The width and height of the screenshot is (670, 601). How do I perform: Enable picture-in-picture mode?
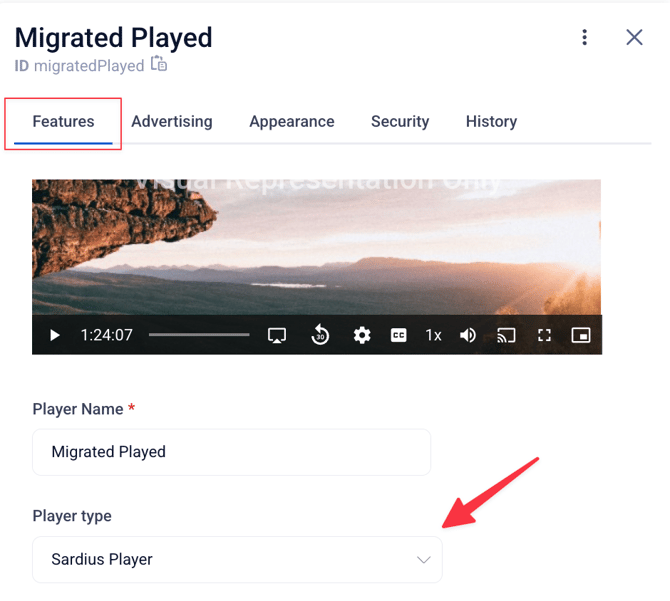581,336
